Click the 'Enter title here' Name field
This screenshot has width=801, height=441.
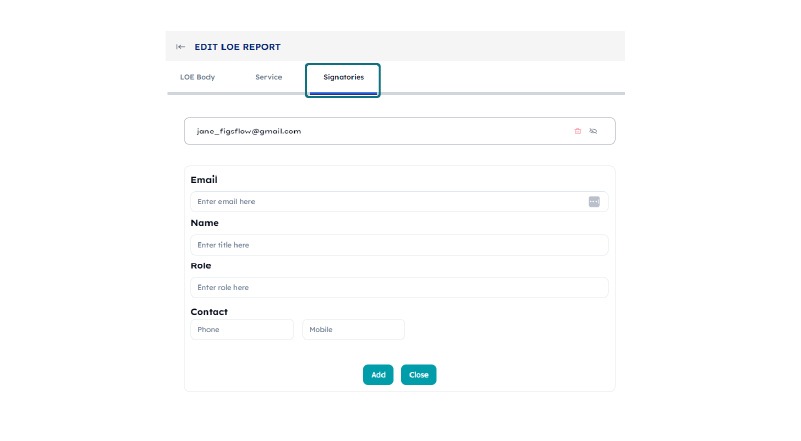pos(399,245)
